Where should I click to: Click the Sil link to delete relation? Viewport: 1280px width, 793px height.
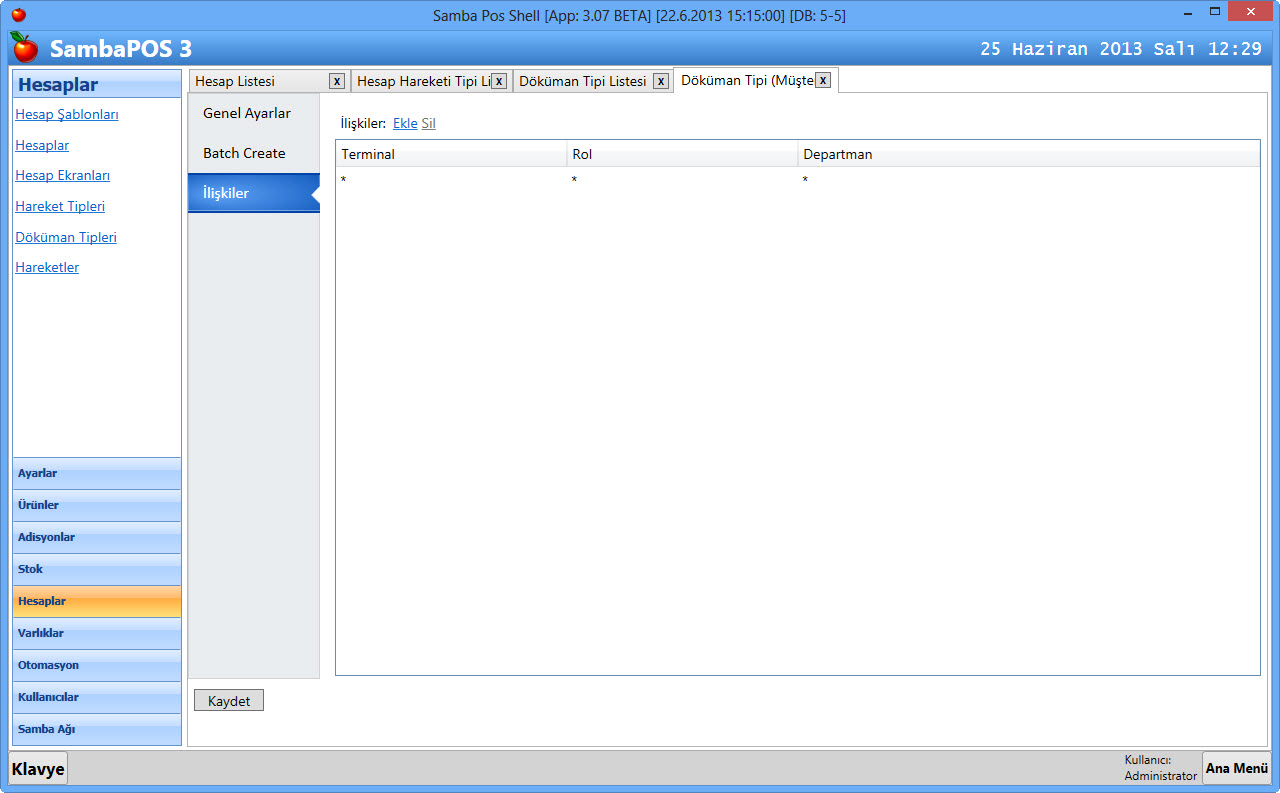click(x=428, y=124)
